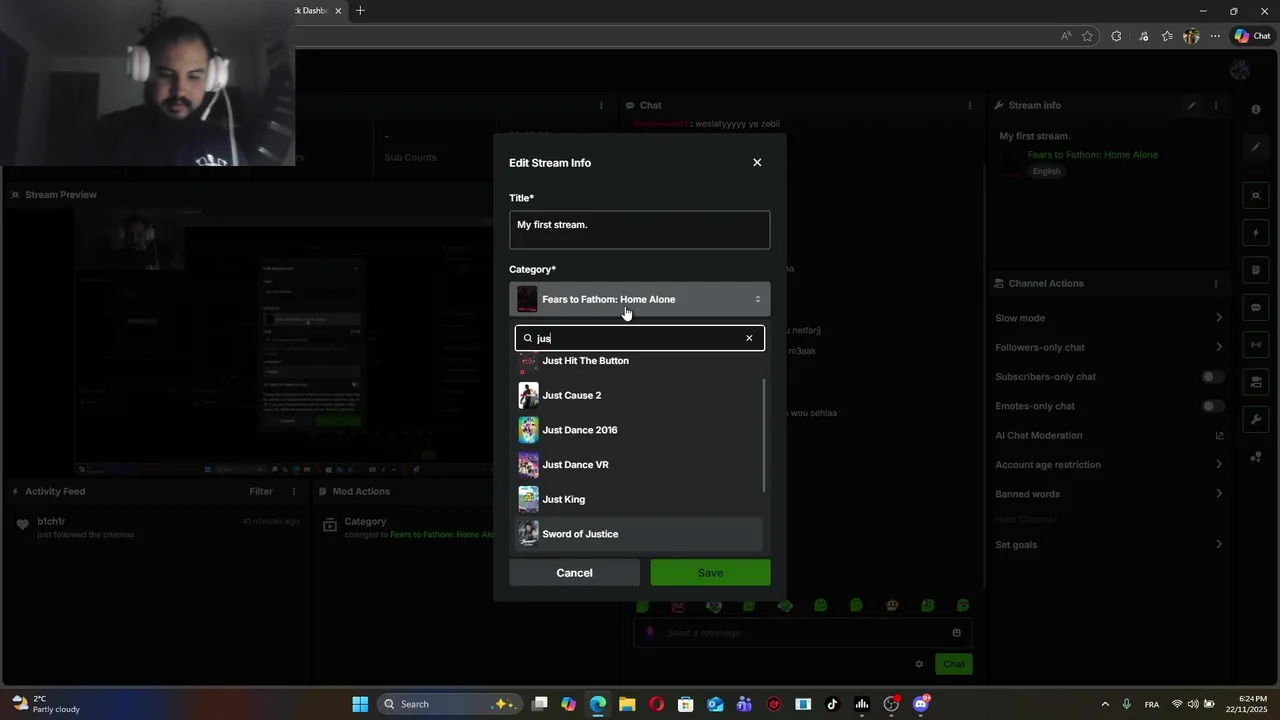Expand Account age restriction settings
Screen dimensions: 1280x720
click(1109, 465)
